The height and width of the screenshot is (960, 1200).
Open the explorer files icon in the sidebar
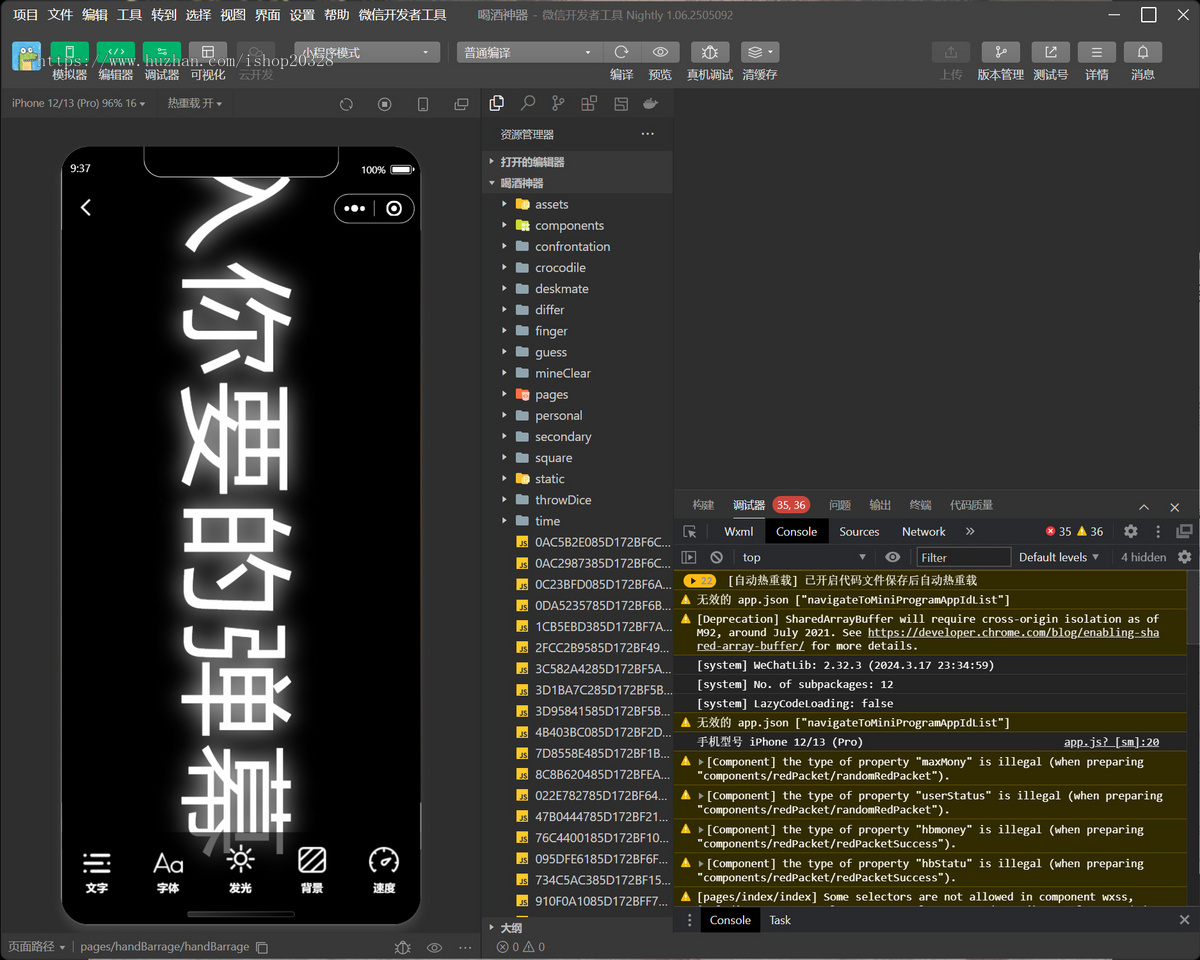click(497, 104)
